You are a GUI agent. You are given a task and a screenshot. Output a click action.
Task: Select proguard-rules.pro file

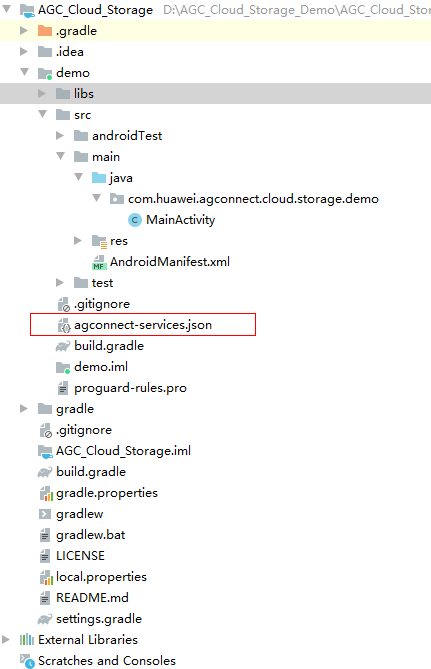point(130,388)
